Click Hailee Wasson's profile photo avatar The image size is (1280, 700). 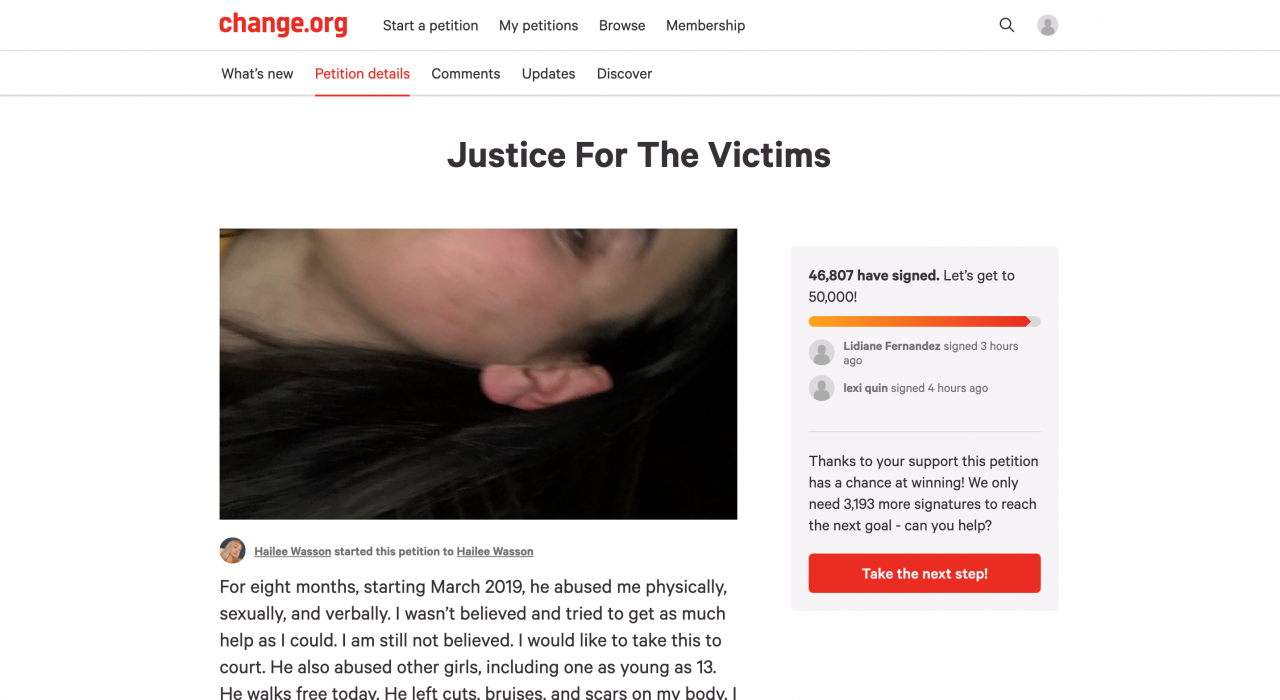233,551
